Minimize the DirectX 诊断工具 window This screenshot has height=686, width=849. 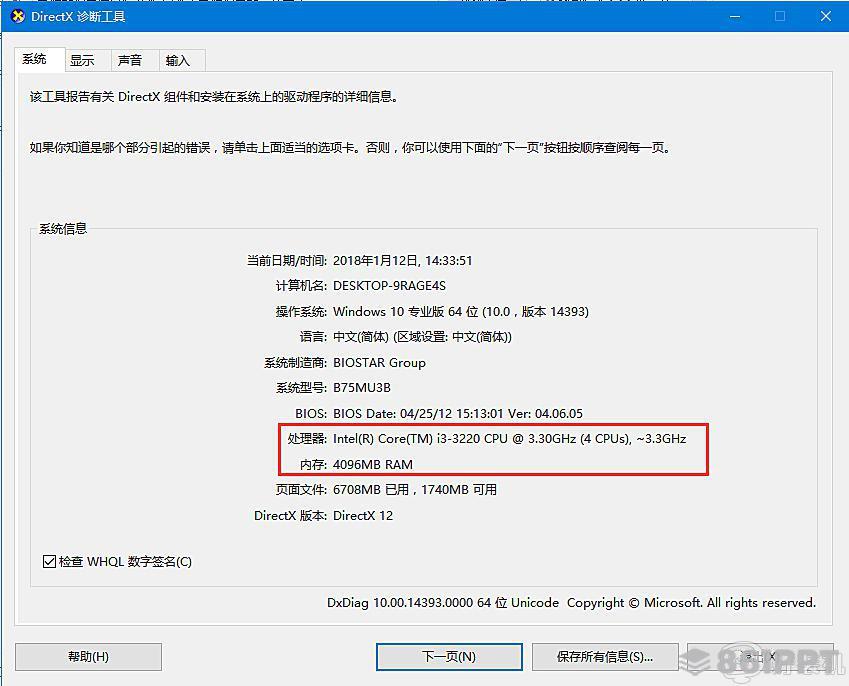[735, 16]
